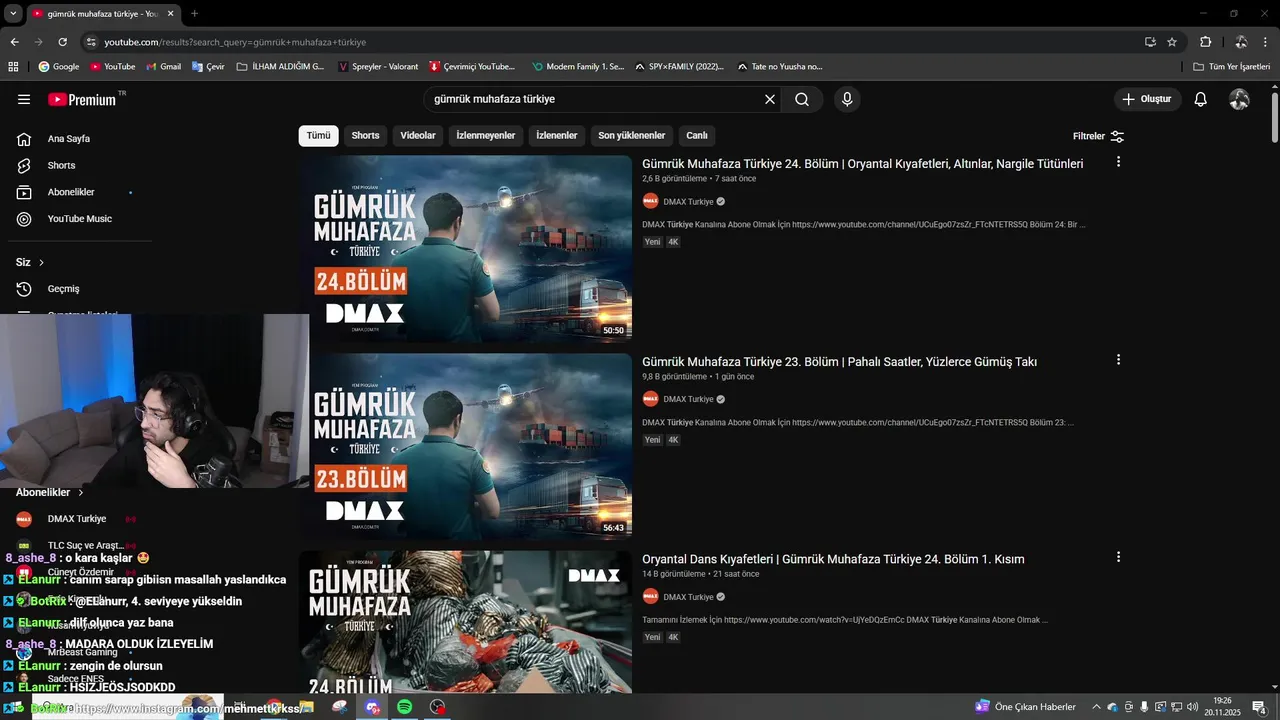The width and height of the screenshot is (1280, 720).
Task: Click DMAX Turkiye avatar under 24. Bölüm video
Action: pos(650,201)
